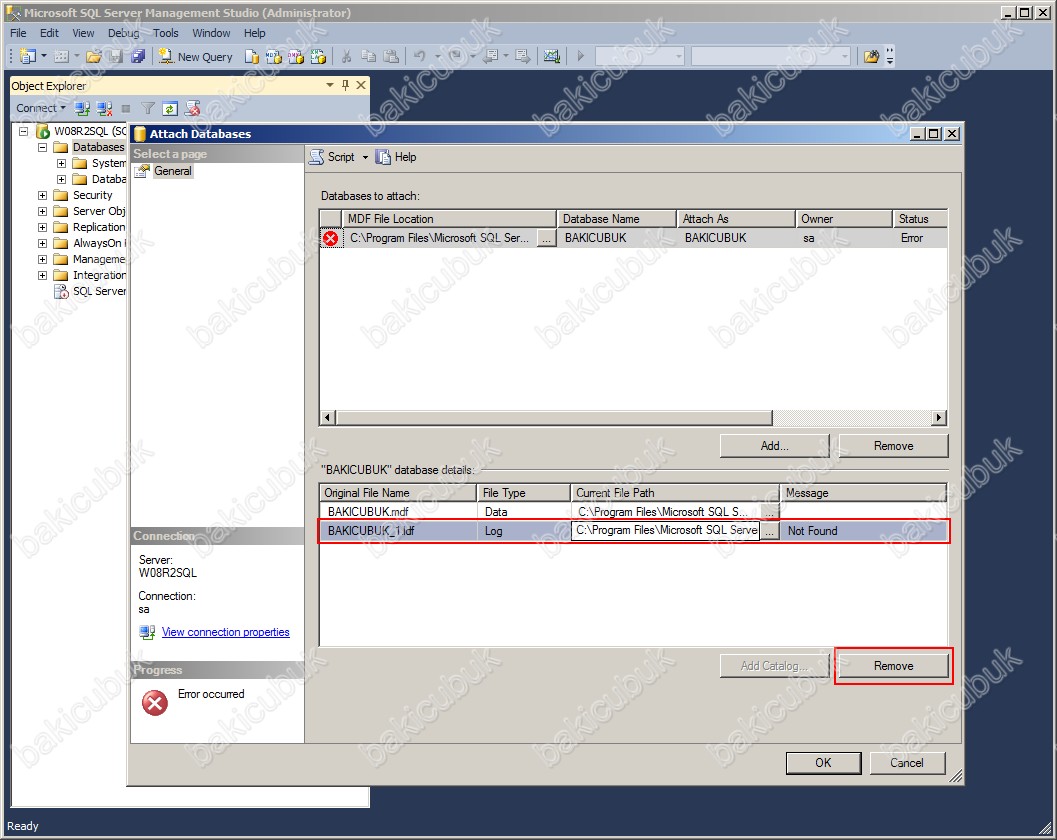1057x840 pixels.
Task: Expand the Integration Services tree node
Action: point(42,276)
